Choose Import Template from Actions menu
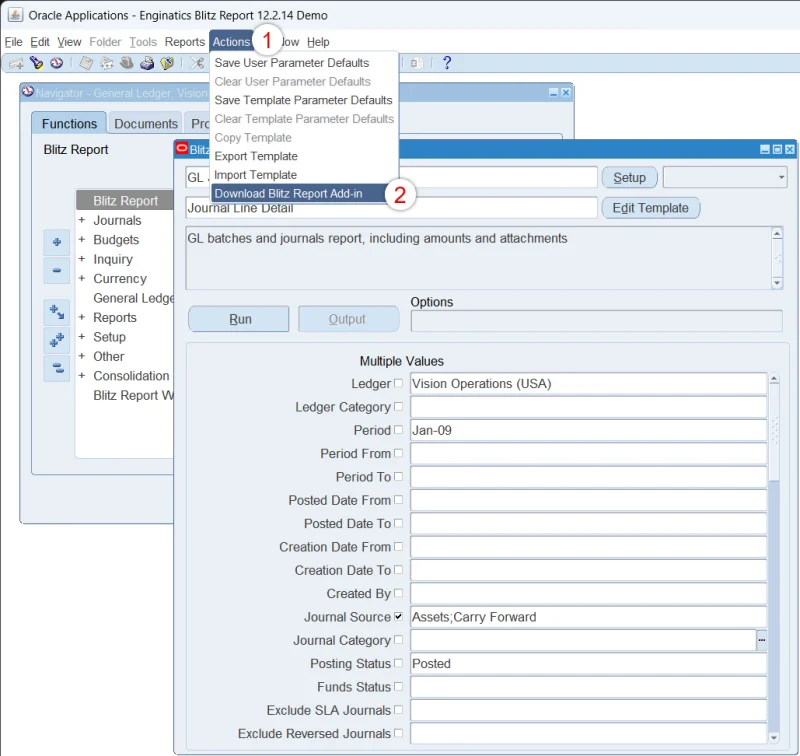 pyautogui.click(x=256, y=175)
